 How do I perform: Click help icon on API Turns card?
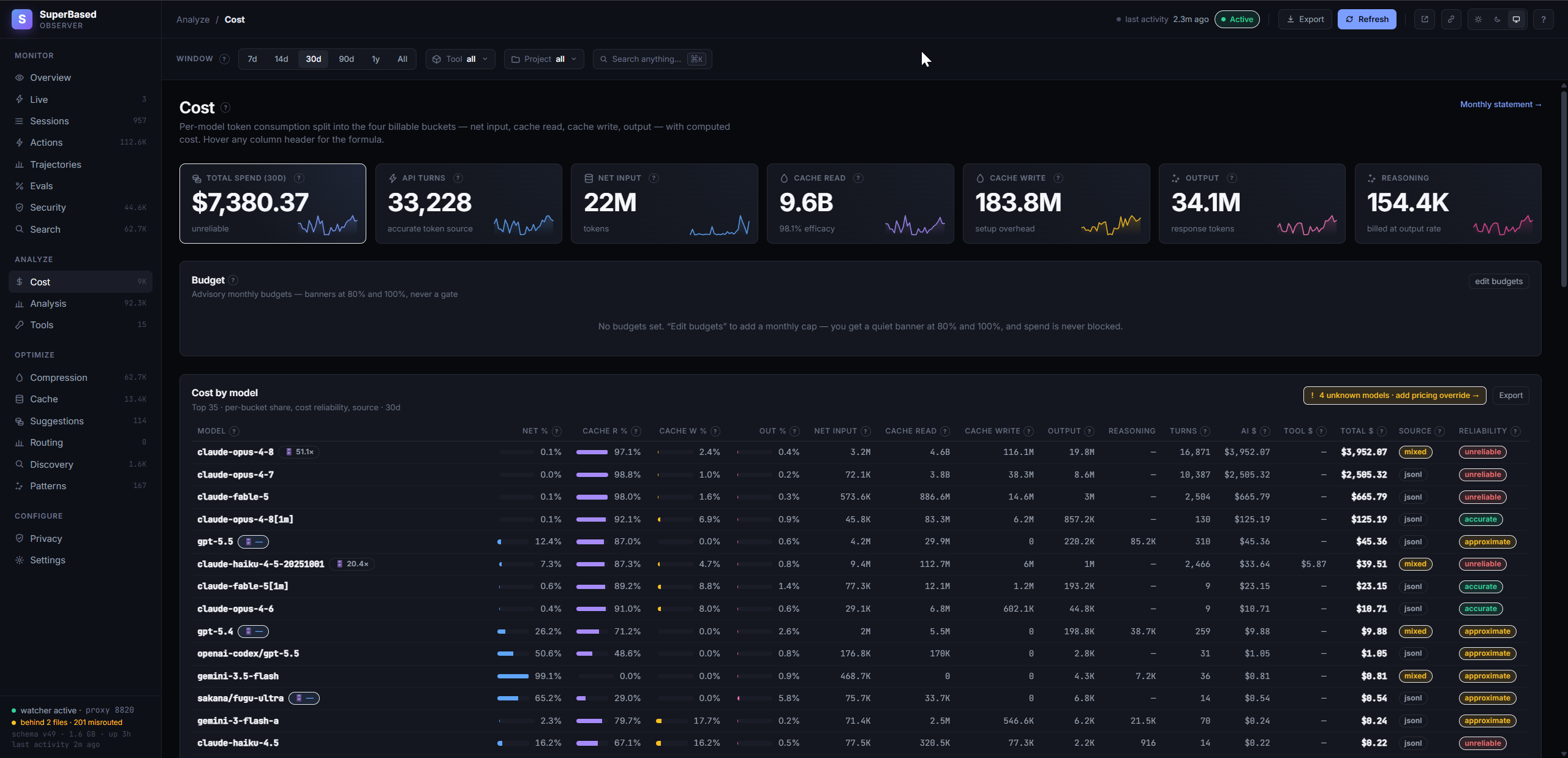coord(458,178)
